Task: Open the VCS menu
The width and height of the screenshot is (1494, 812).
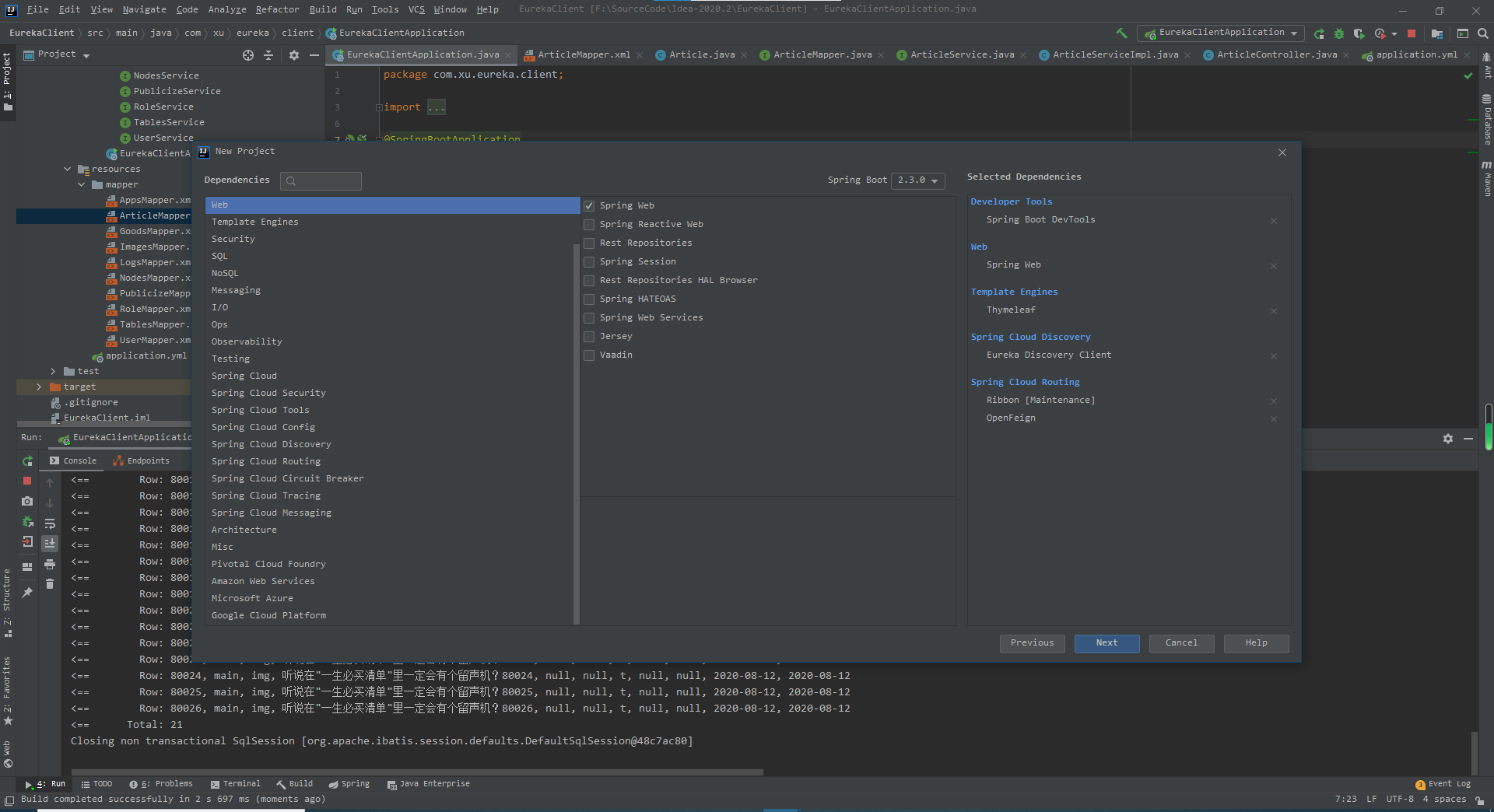Action: (x=416, y=9)
